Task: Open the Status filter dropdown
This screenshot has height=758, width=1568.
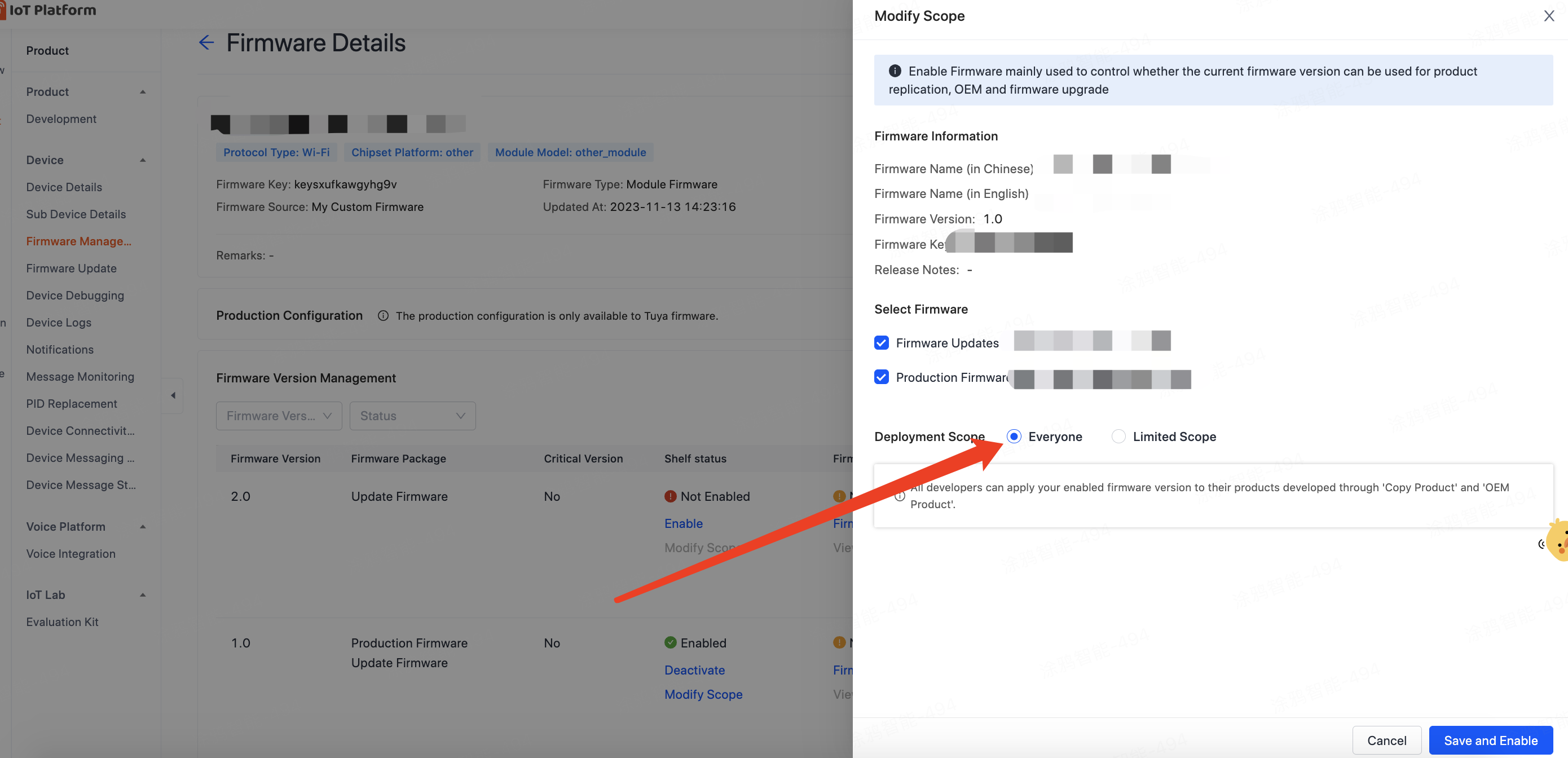Action: tap(412, 416)
